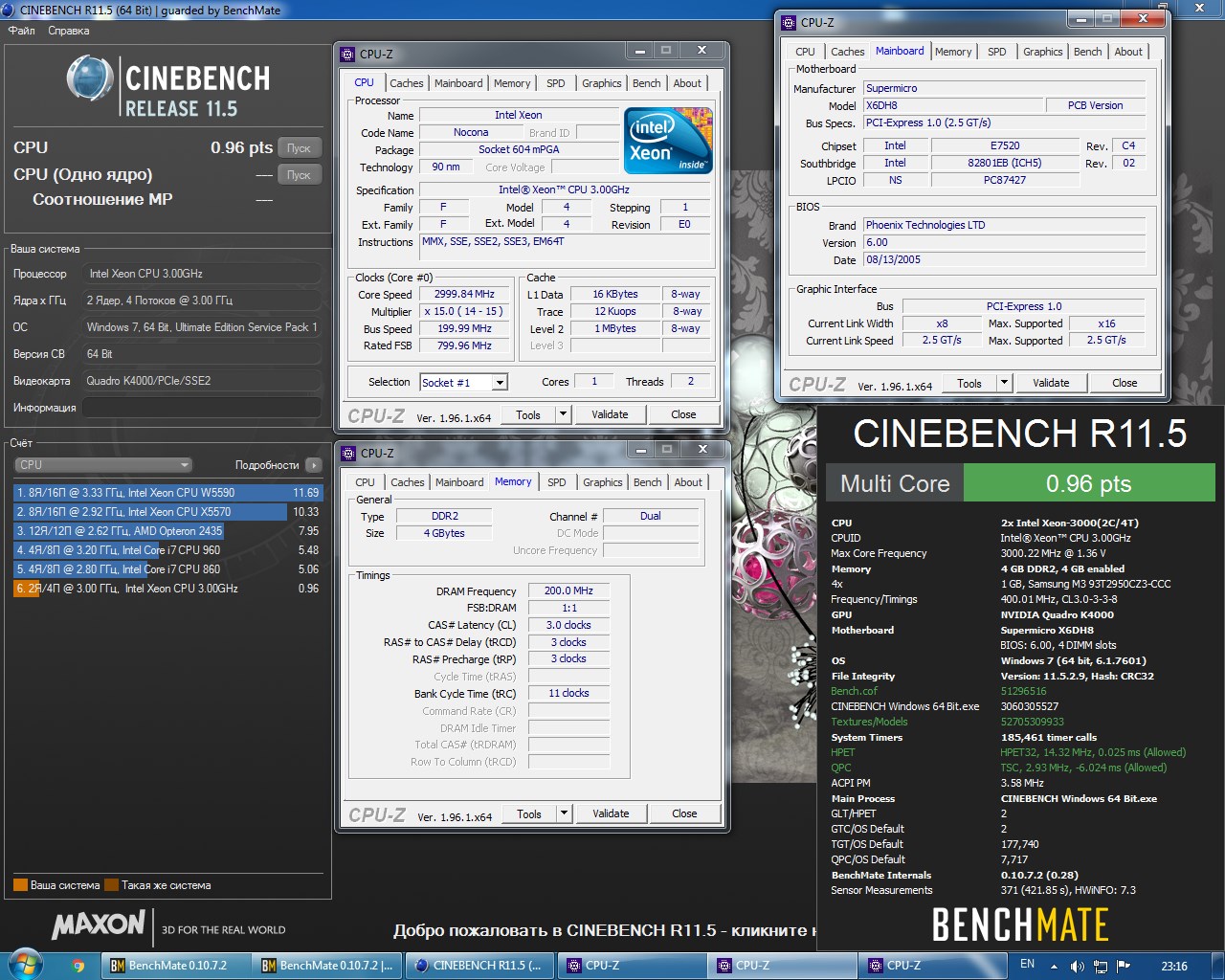Select the highlighted Intel Xeon CPU 3.00GHz ranking row
The width and height of the screenshot is (1225, 980).
(x=167, y=589)
